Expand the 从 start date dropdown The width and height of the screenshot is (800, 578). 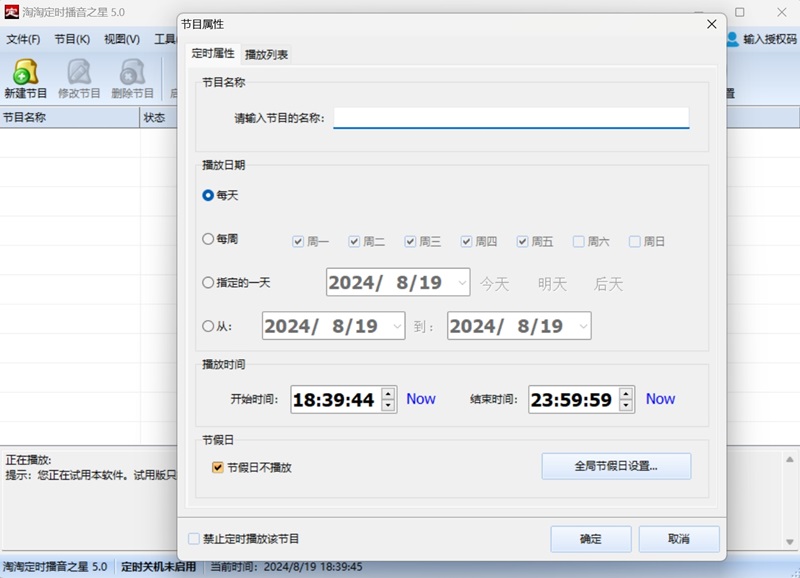397,326
